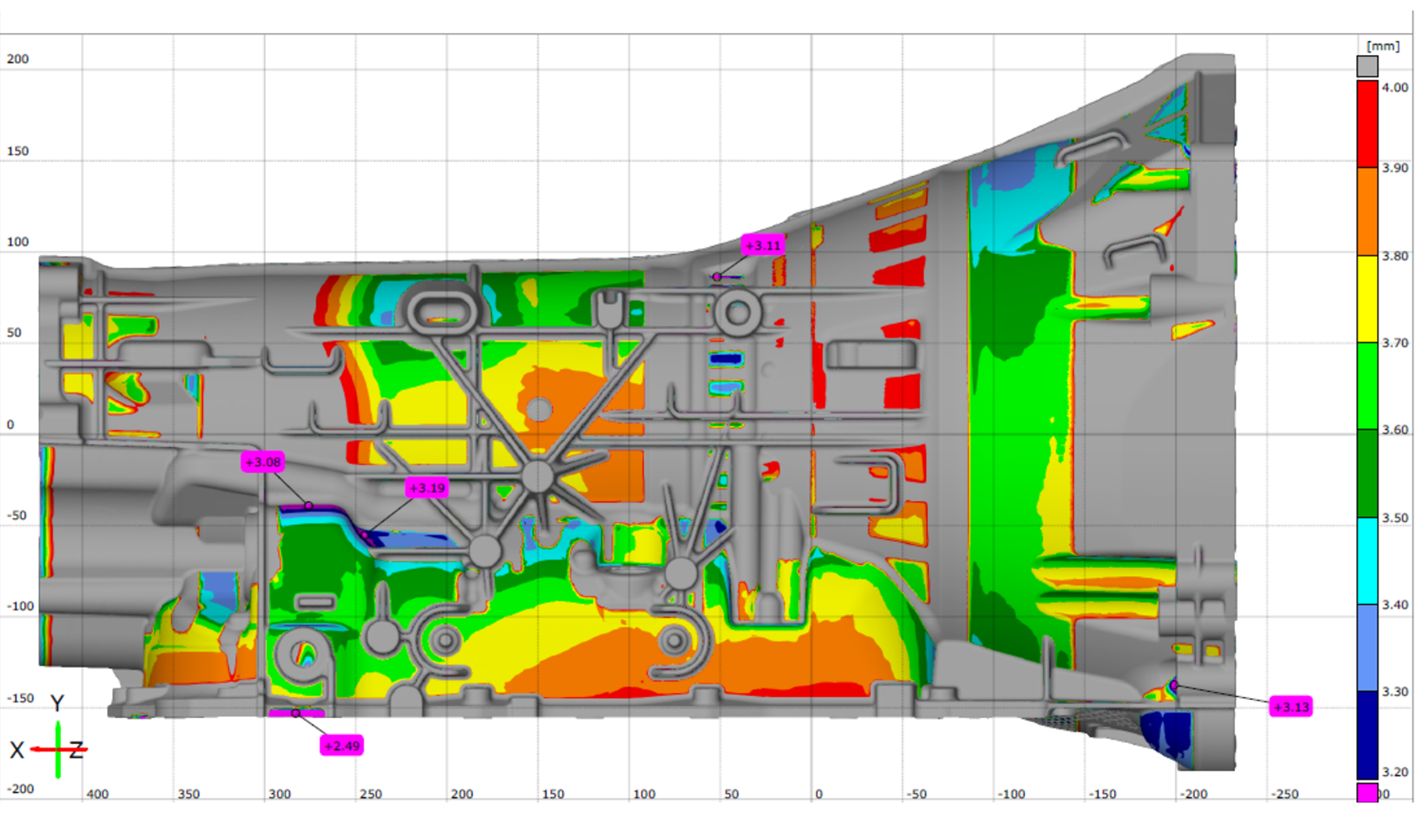Select the 3.30 legend value
The height and width of the screenshot is (833, 1420).
click(x=1396, y=691)
